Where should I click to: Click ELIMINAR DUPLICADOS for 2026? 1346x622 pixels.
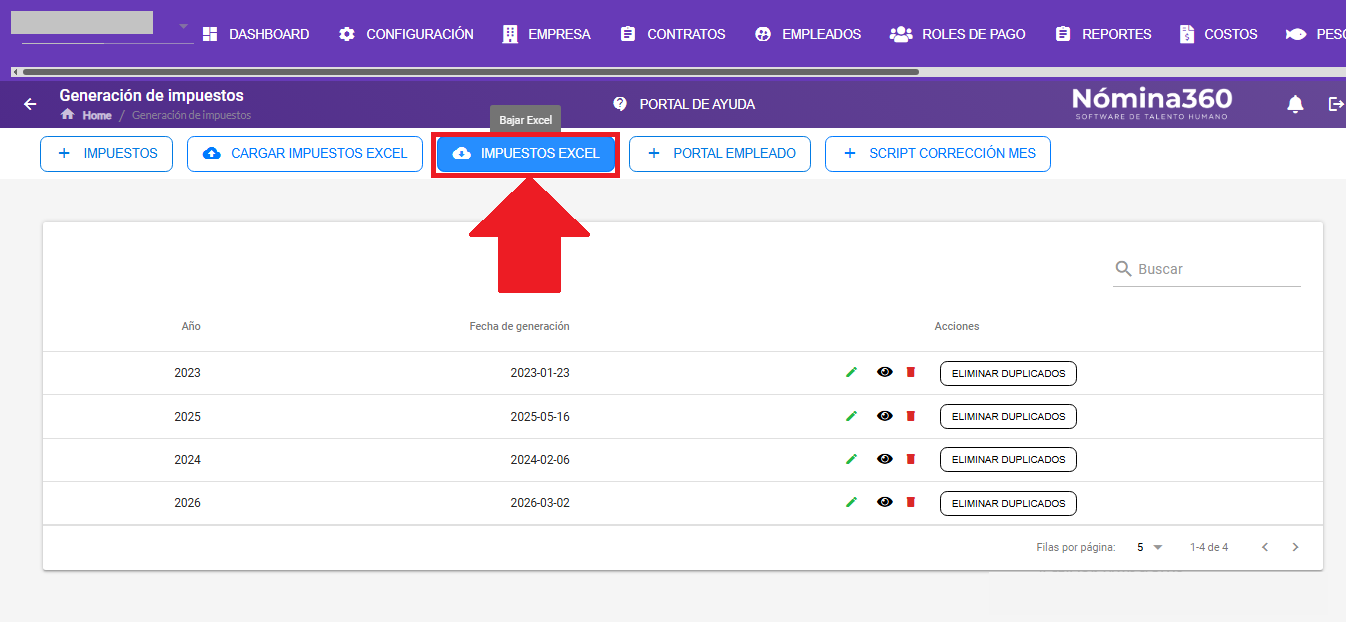[x=1008, y=503]
